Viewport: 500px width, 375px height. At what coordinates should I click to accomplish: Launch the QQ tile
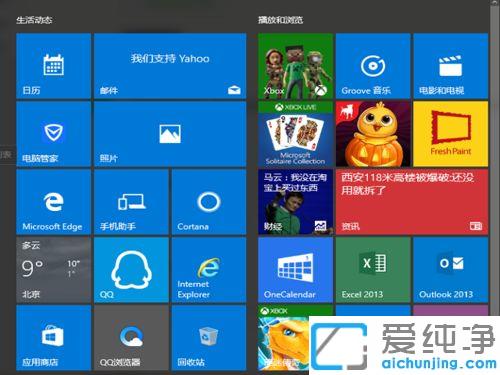131,270
